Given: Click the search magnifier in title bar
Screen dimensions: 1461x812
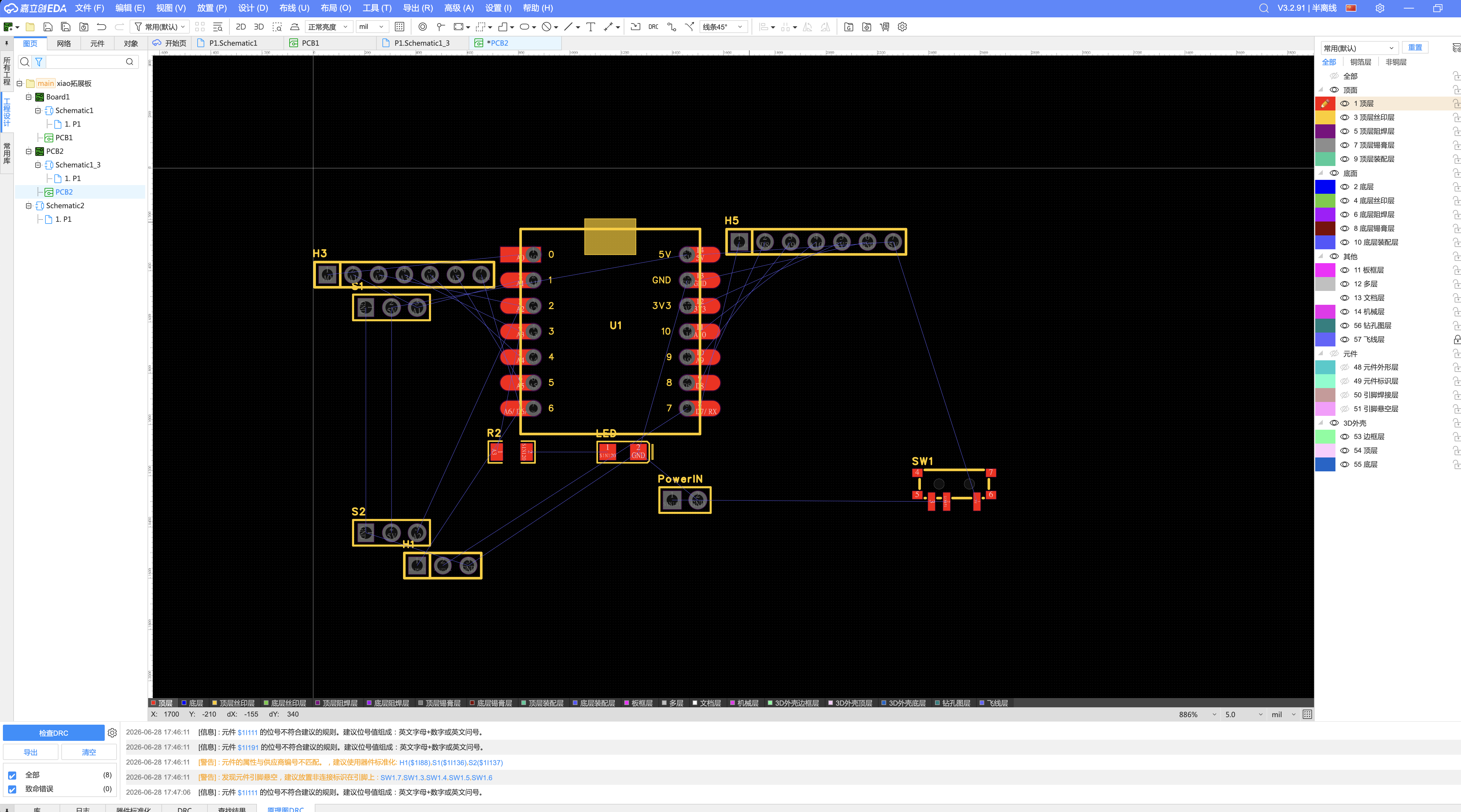Looking at the screenshot, I should 1264,8.
